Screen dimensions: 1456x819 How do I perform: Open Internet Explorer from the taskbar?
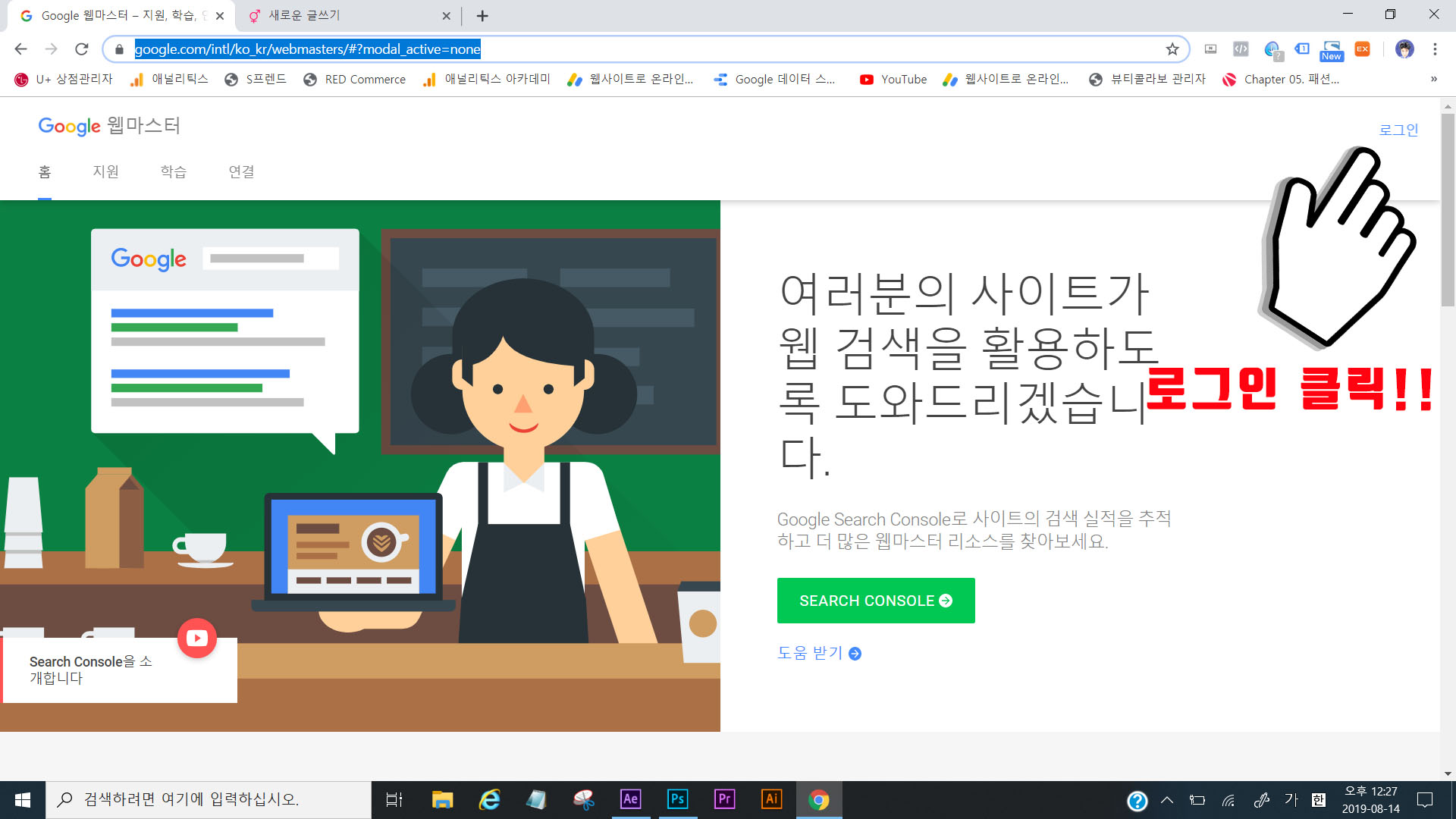[x=490, y=800]
